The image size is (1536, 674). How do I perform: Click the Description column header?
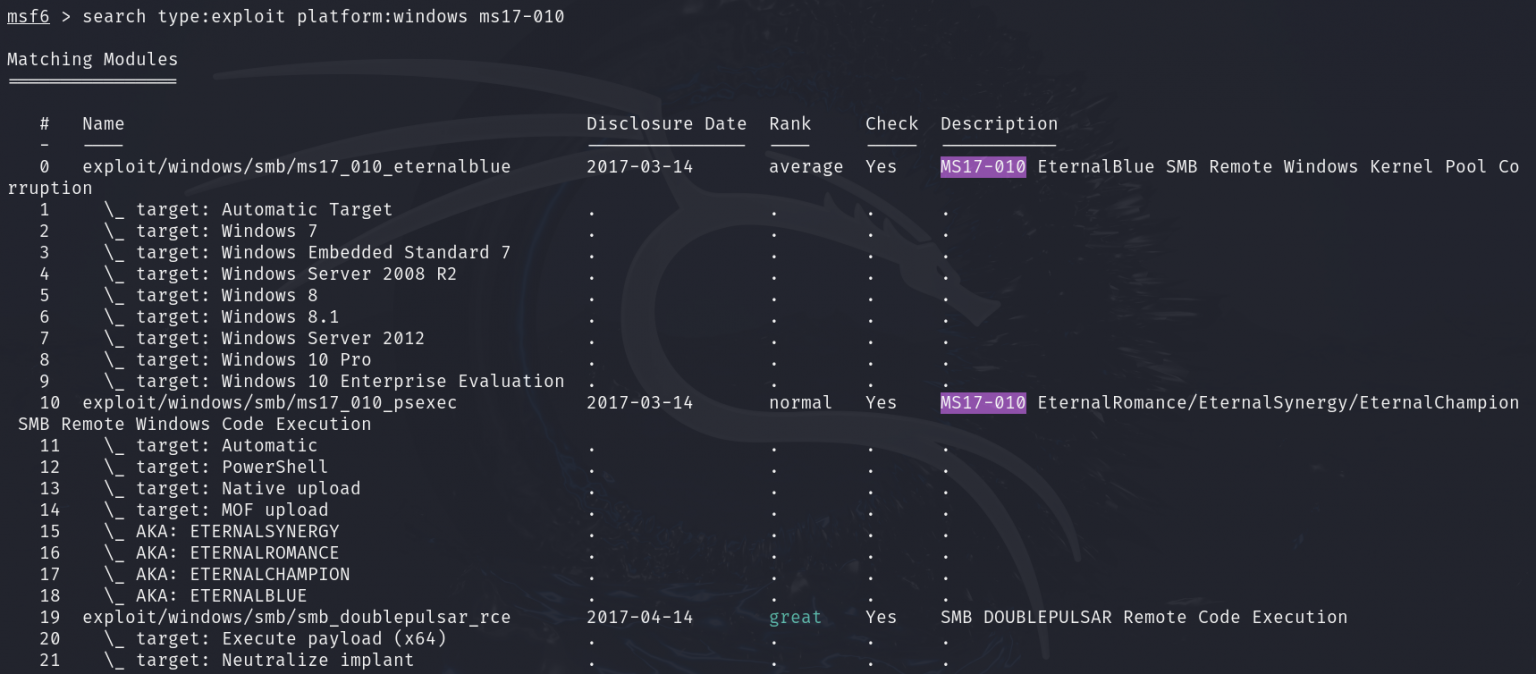pyautogui.click(x=999, y=123)
